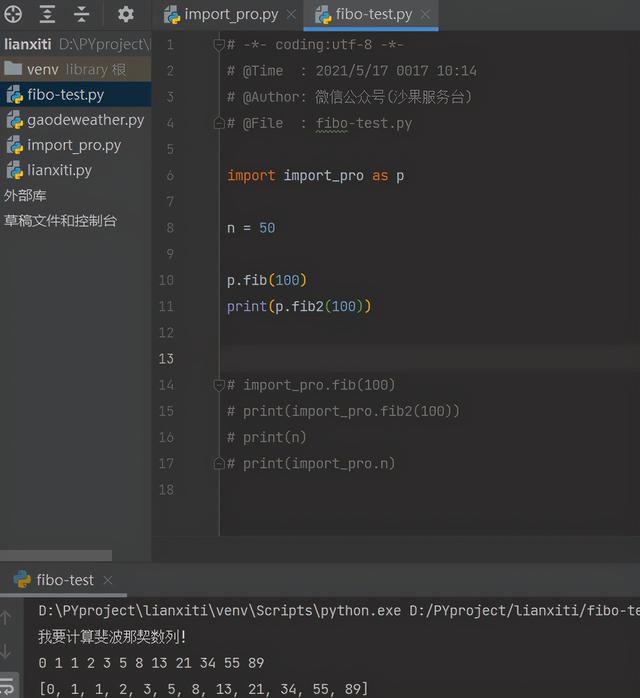640x698 pixels.
Task: Close the fibo-test run tab
Action: coord(108,580)
